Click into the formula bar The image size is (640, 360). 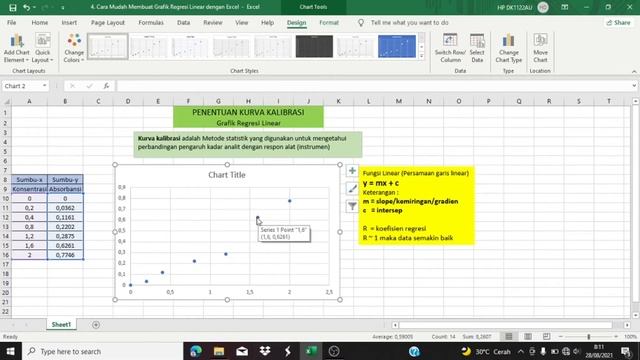[x=373, y=86]
